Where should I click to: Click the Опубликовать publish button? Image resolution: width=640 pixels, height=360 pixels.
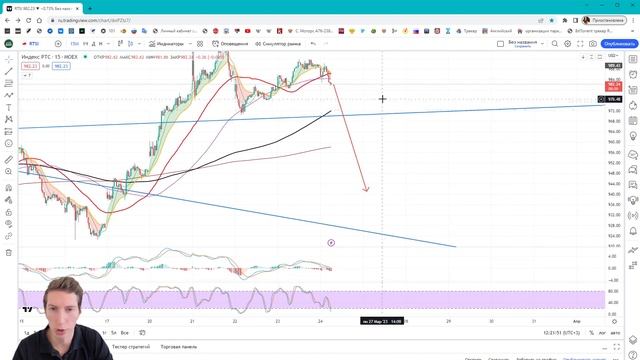point(619,44)
